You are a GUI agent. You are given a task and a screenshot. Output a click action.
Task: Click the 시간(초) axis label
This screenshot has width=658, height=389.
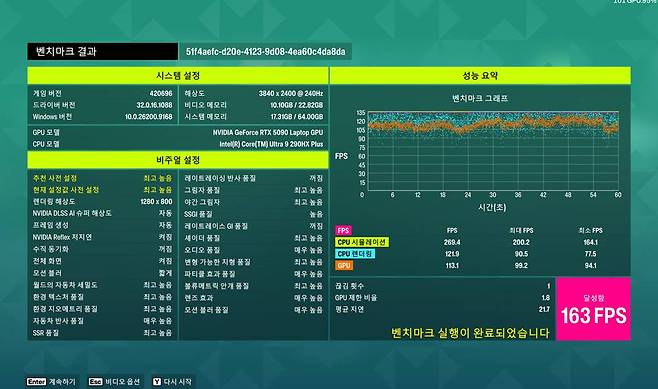coord(492,207)
